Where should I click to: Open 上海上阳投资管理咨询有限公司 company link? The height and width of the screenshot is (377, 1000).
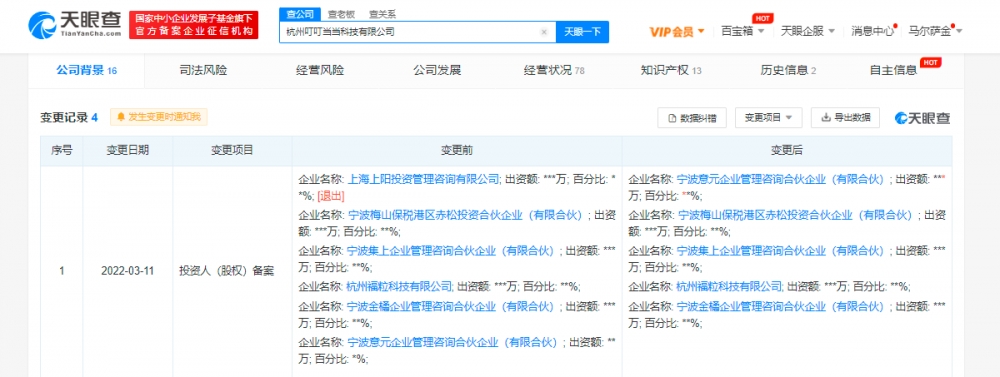click(423, 180)
